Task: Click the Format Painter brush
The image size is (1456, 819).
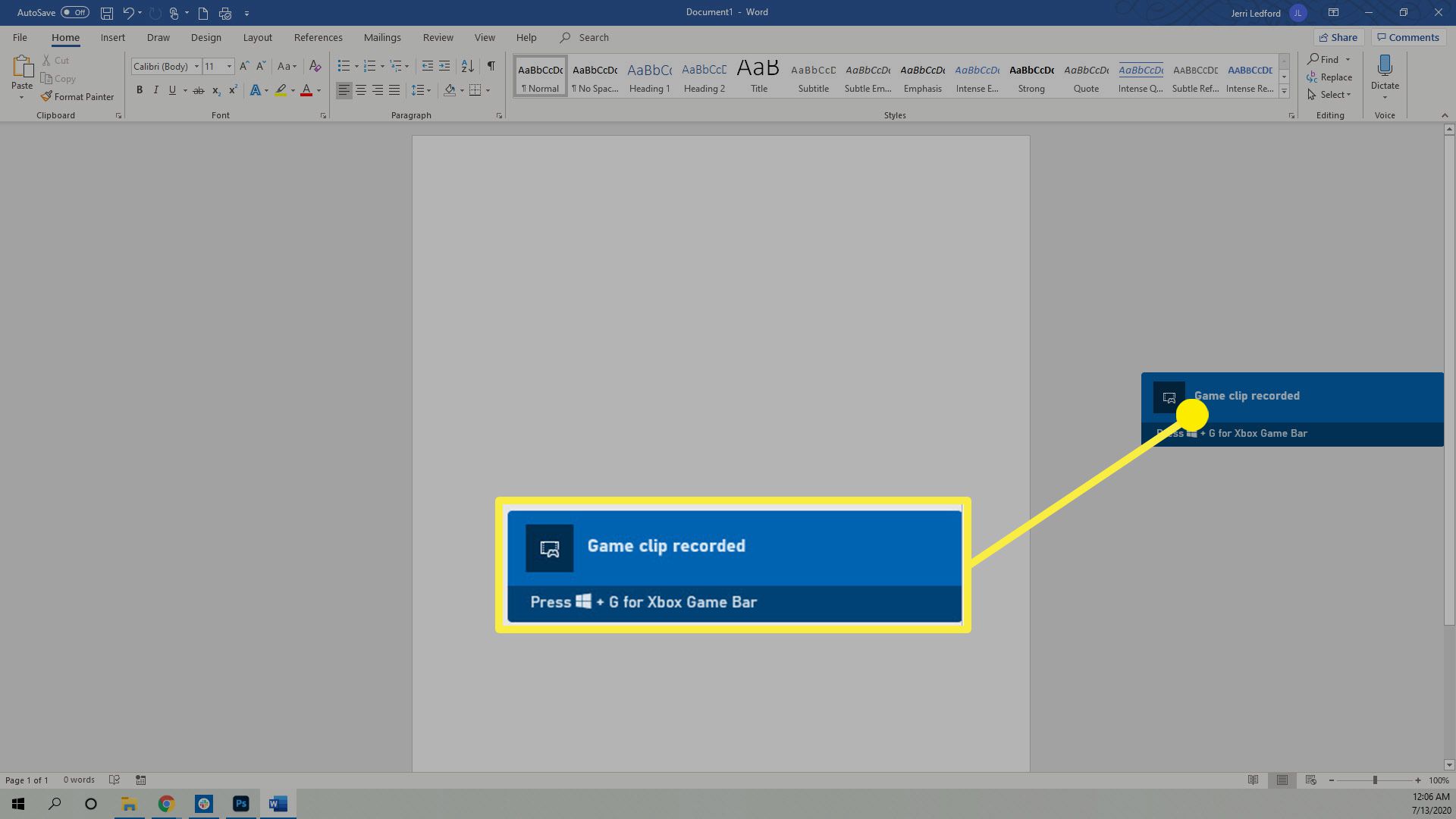Action: (x=77, y=97)
